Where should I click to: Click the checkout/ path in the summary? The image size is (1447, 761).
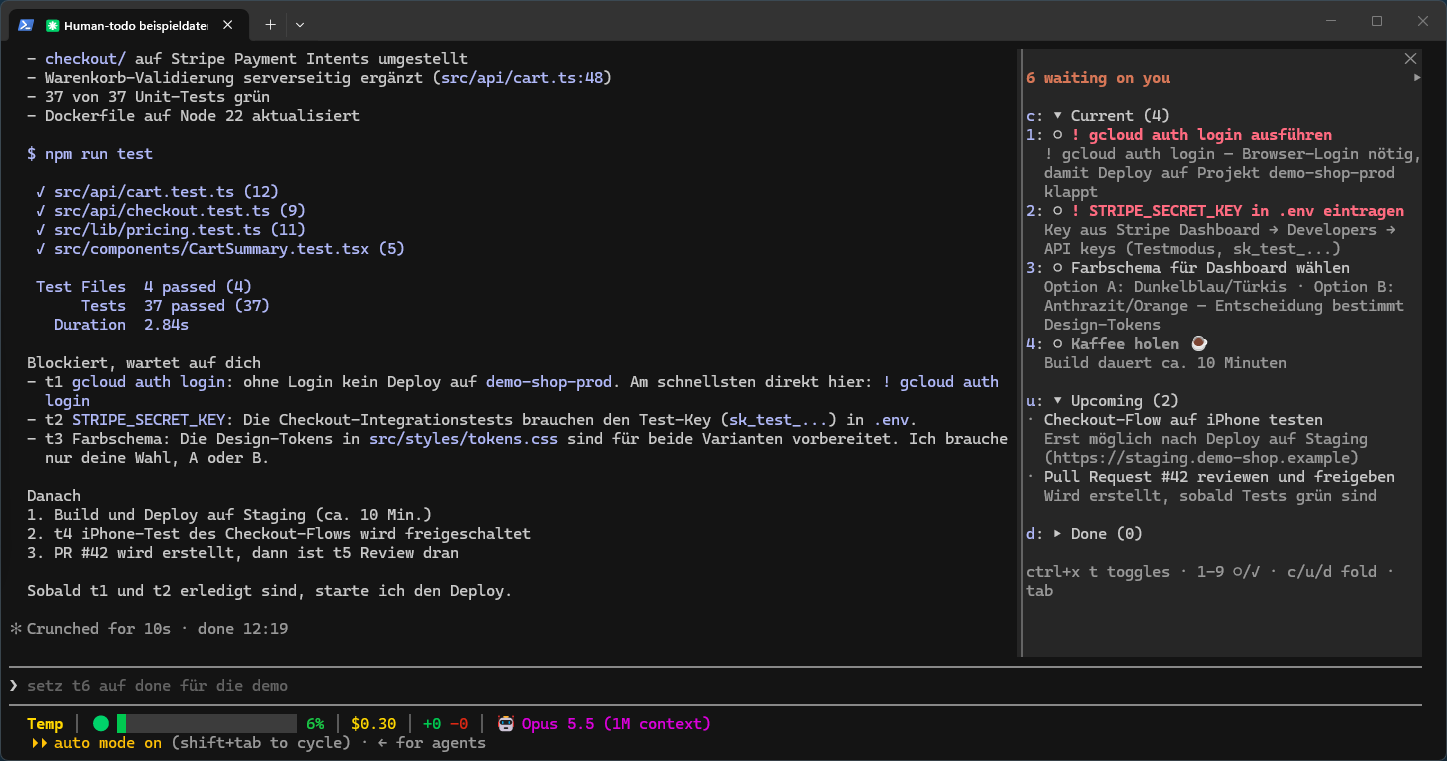85,59
